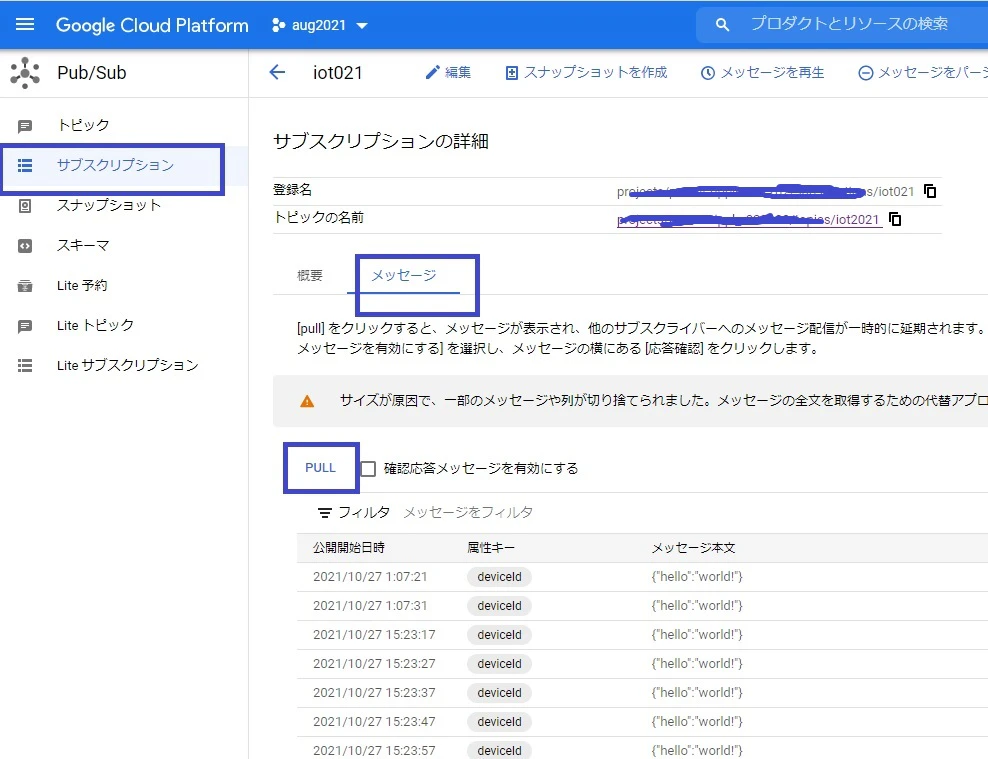Click timestamp 2021/10/27 1:07:21

coord(370,577)
